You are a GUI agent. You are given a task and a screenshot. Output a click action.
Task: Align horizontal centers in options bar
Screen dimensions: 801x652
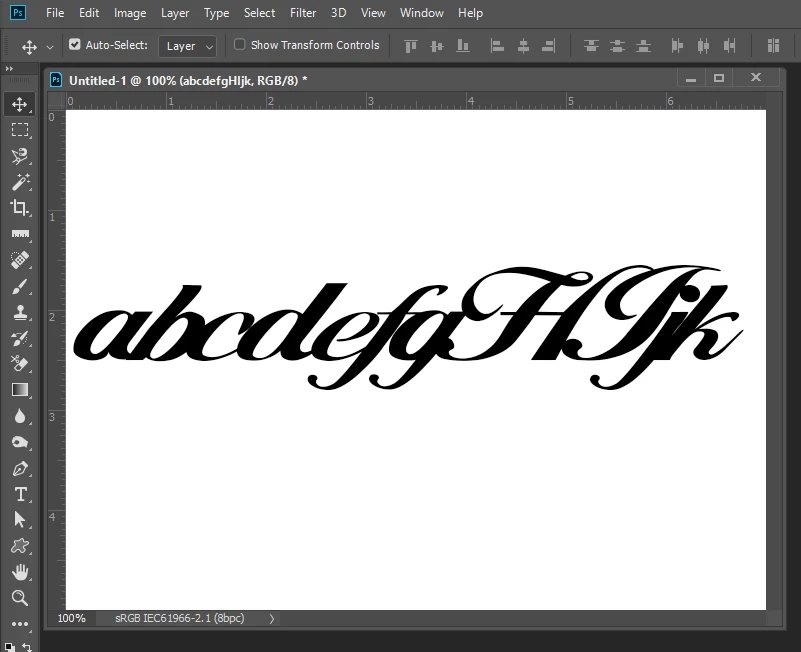[523, 46]
